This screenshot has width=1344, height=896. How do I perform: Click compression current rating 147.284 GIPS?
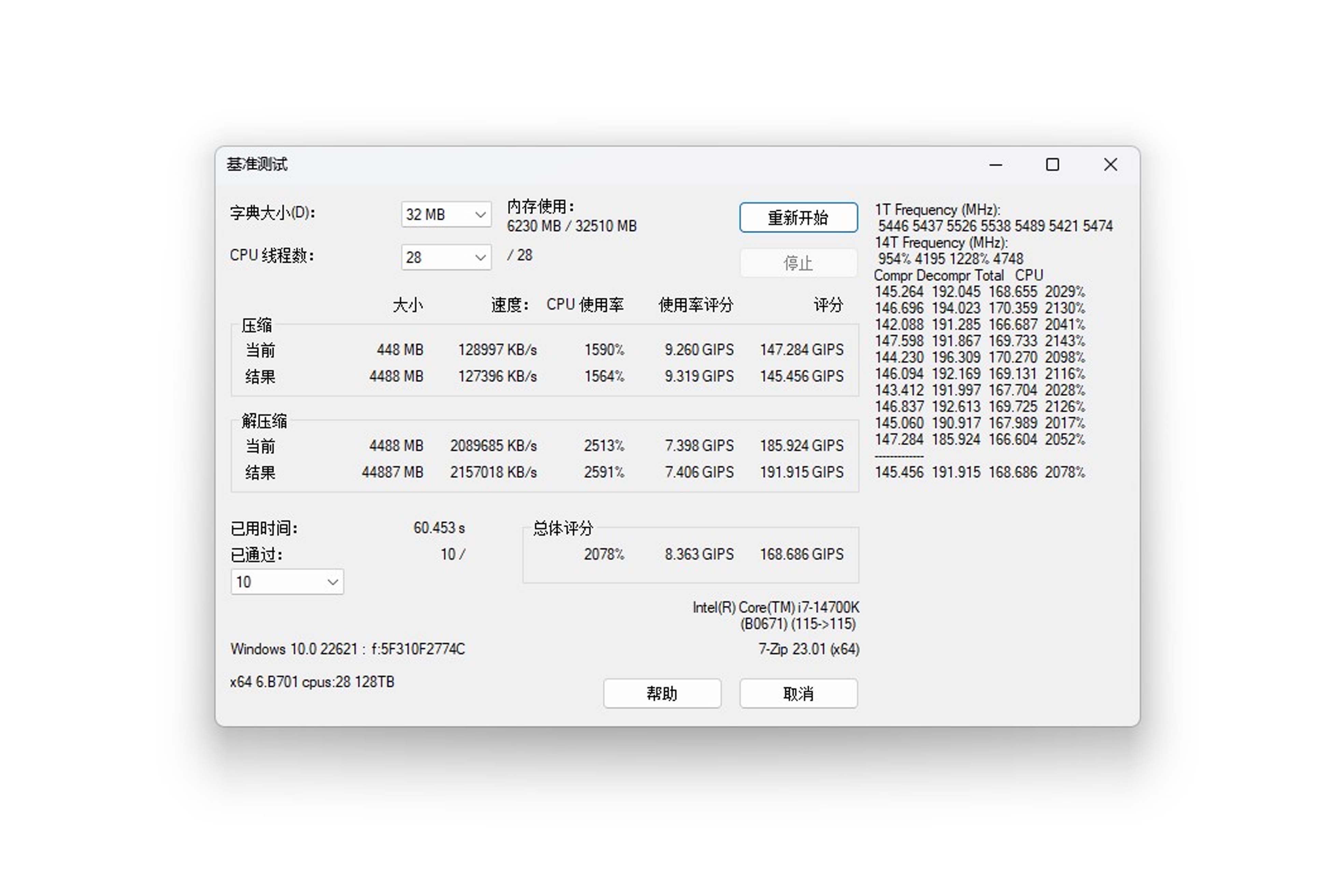802,350
